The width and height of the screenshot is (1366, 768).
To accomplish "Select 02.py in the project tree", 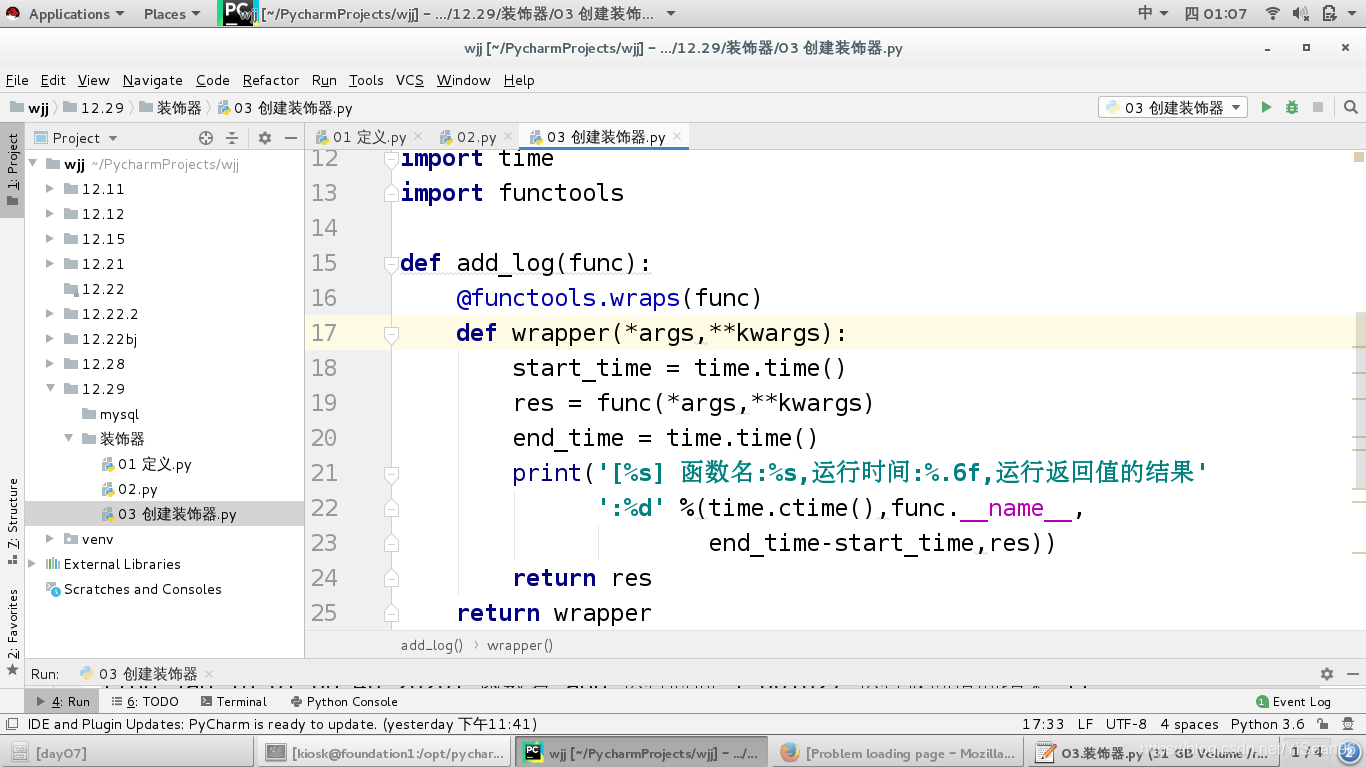I will point(138,489).
